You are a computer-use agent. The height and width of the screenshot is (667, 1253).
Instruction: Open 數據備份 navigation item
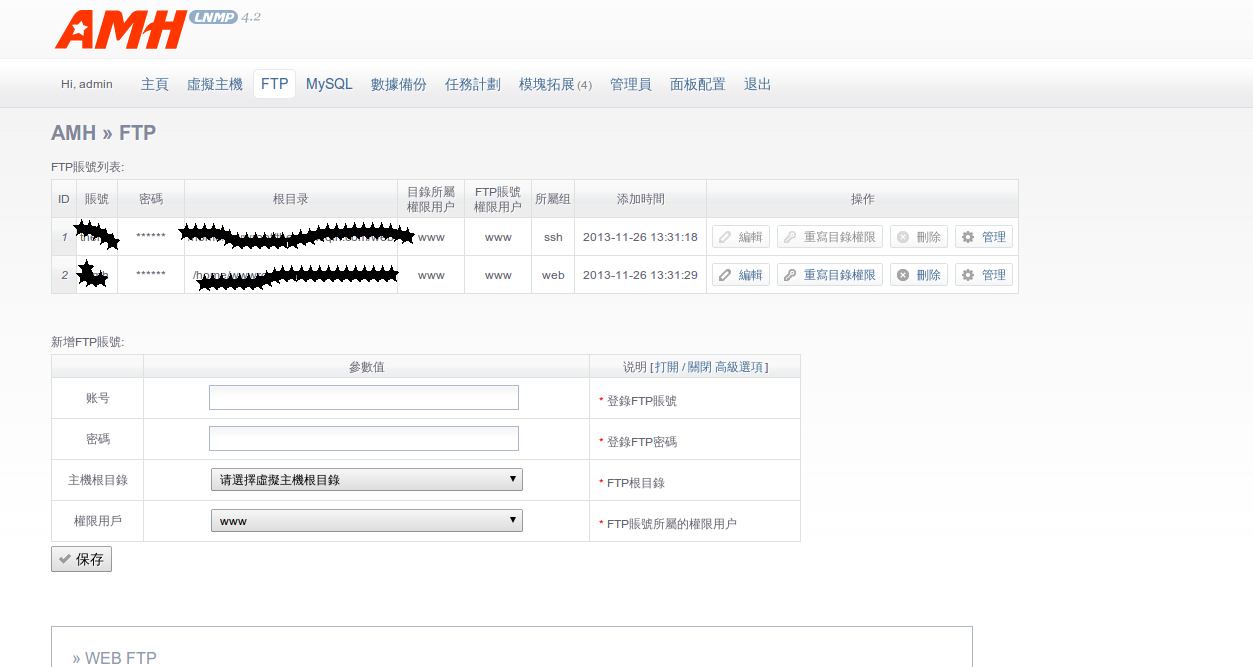pyautogui.click(x=399, y=85)
